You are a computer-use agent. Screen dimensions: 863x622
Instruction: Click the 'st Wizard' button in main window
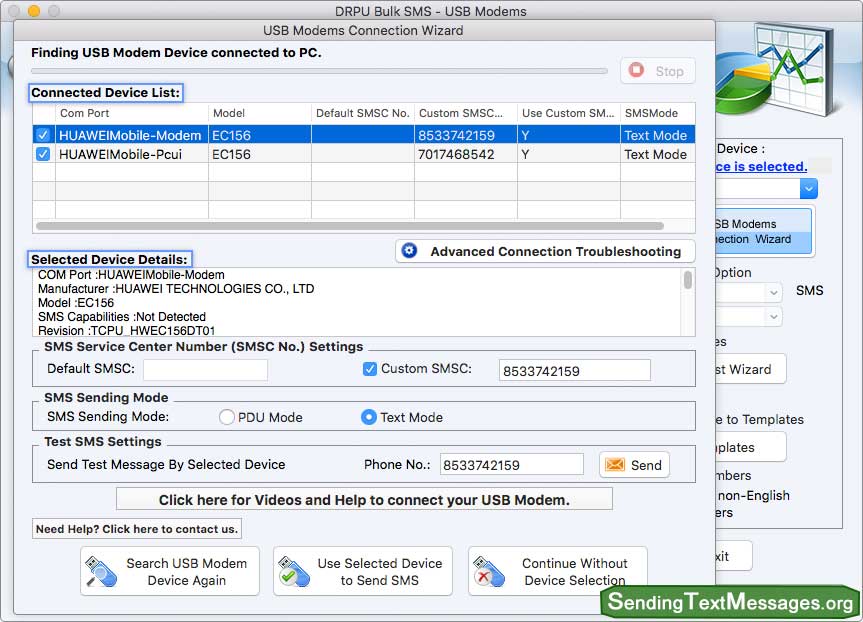click(750, 369)
